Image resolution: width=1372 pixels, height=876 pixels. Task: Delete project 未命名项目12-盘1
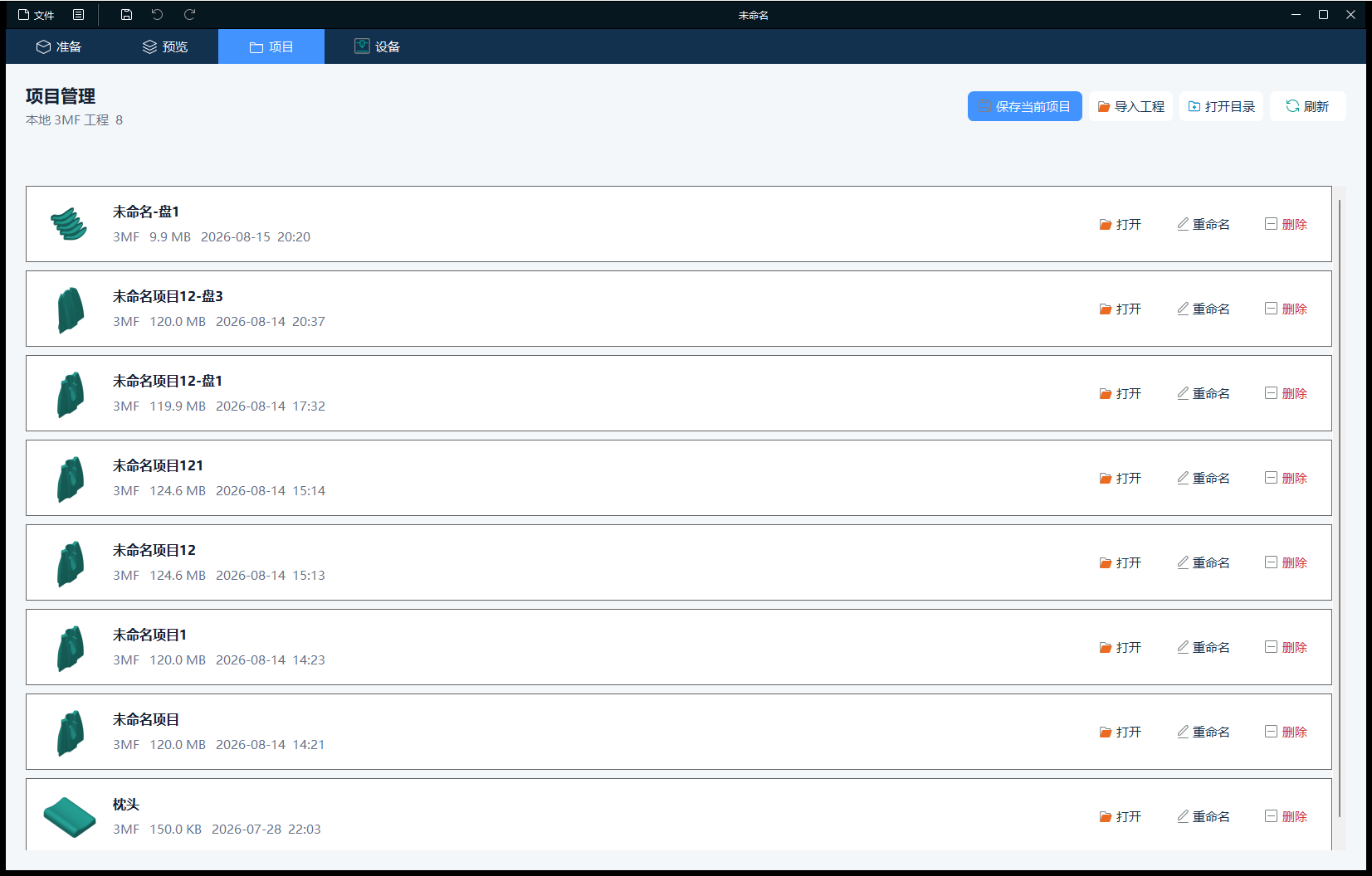(1287, 393)
